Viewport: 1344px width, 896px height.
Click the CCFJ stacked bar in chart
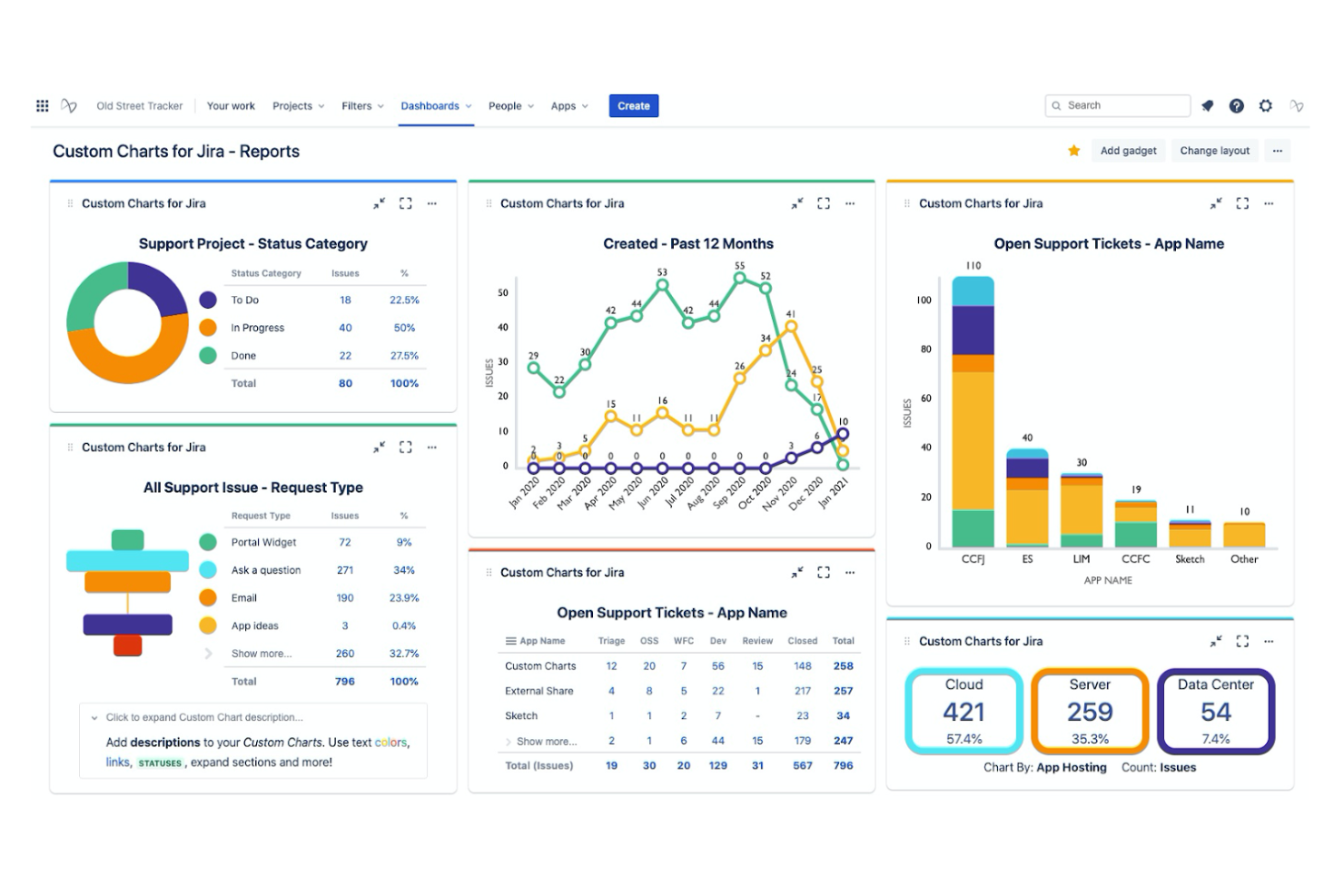click(973, 411)
